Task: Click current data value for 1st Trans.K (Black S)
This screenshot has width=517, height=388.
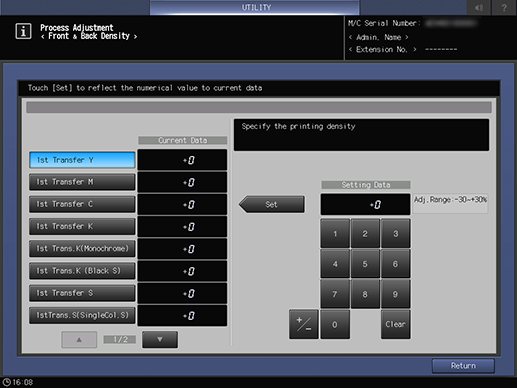Action: pyautogui.click(x=182, y=271)
